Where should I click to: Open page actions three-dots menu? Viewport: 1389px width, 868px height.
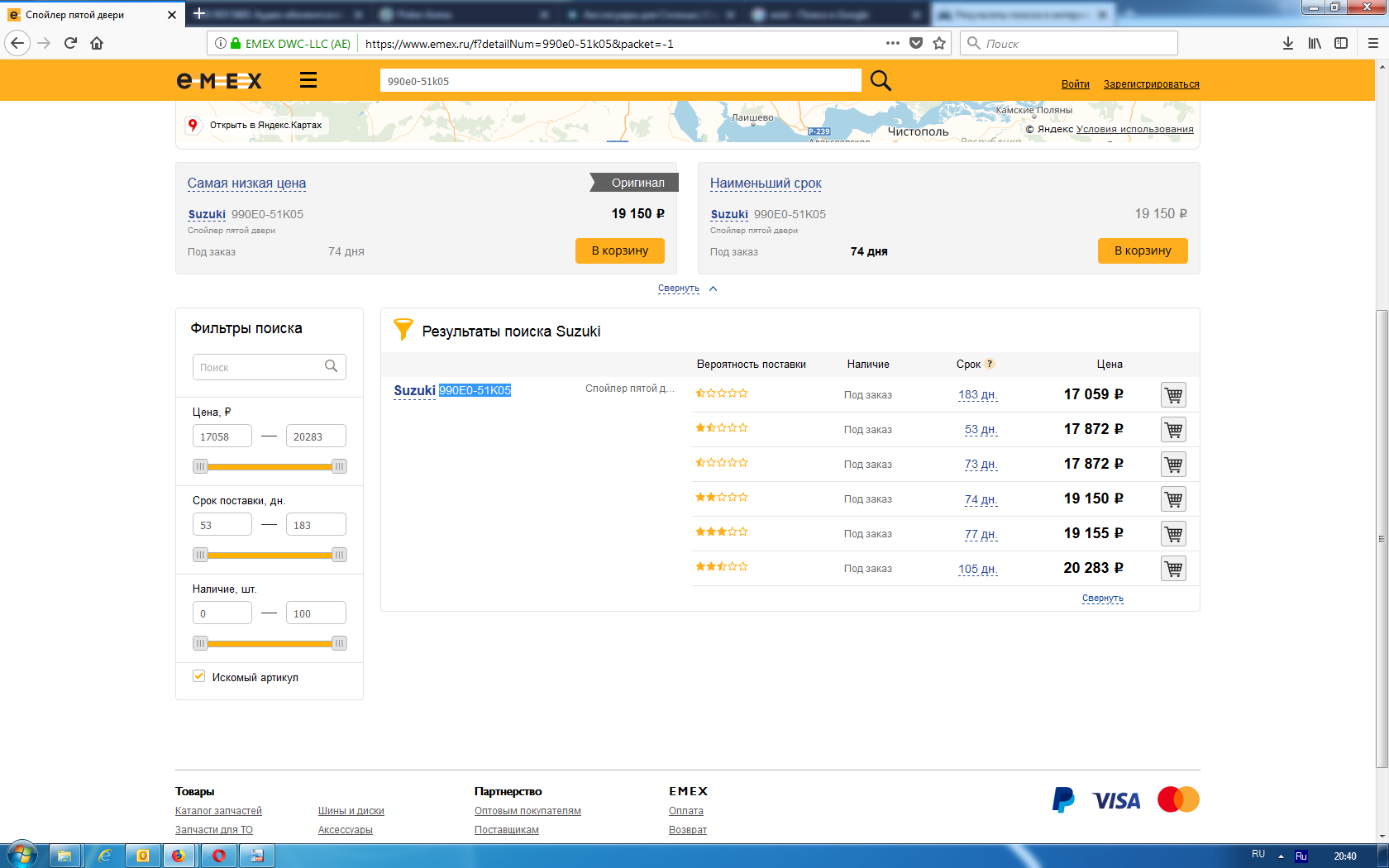point(893,43)
